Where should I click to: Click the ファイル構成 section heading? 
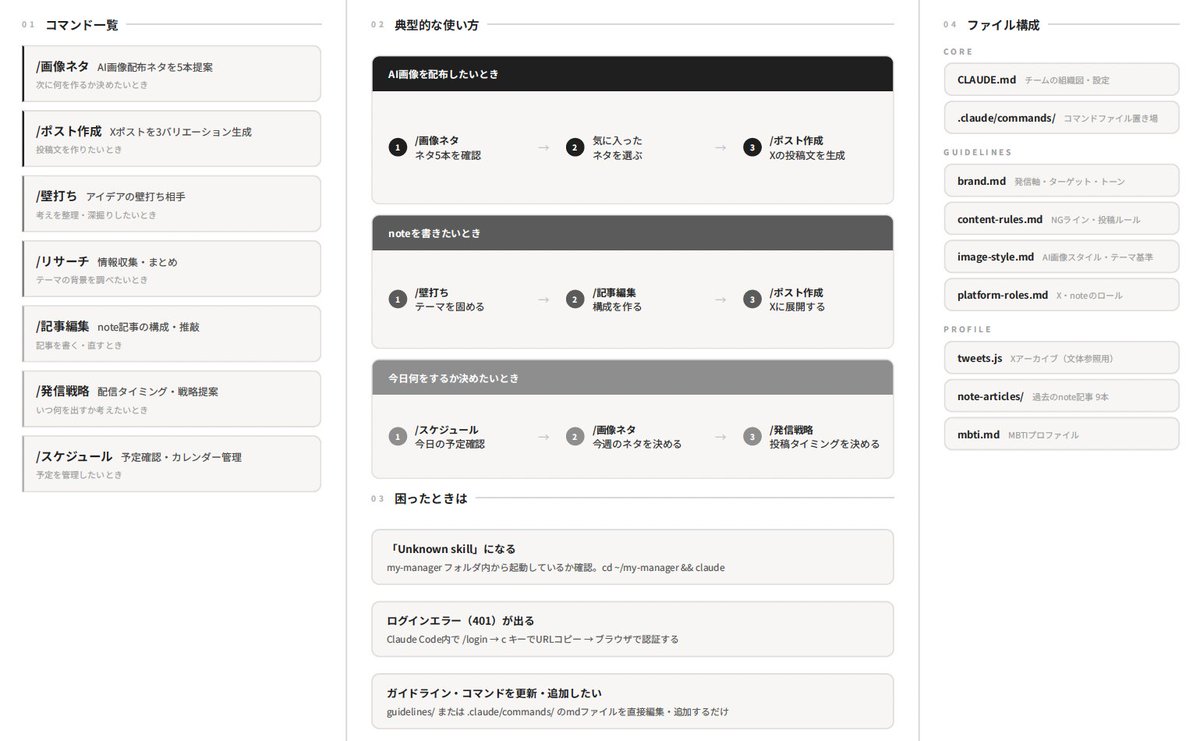pyautogui.click(x=1003, y=25)
